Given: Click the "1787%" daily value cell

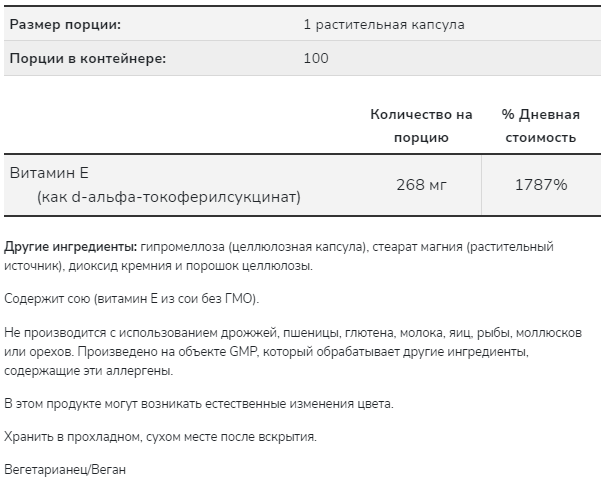Looking at the screenshot, I should (x=540, y=184).
